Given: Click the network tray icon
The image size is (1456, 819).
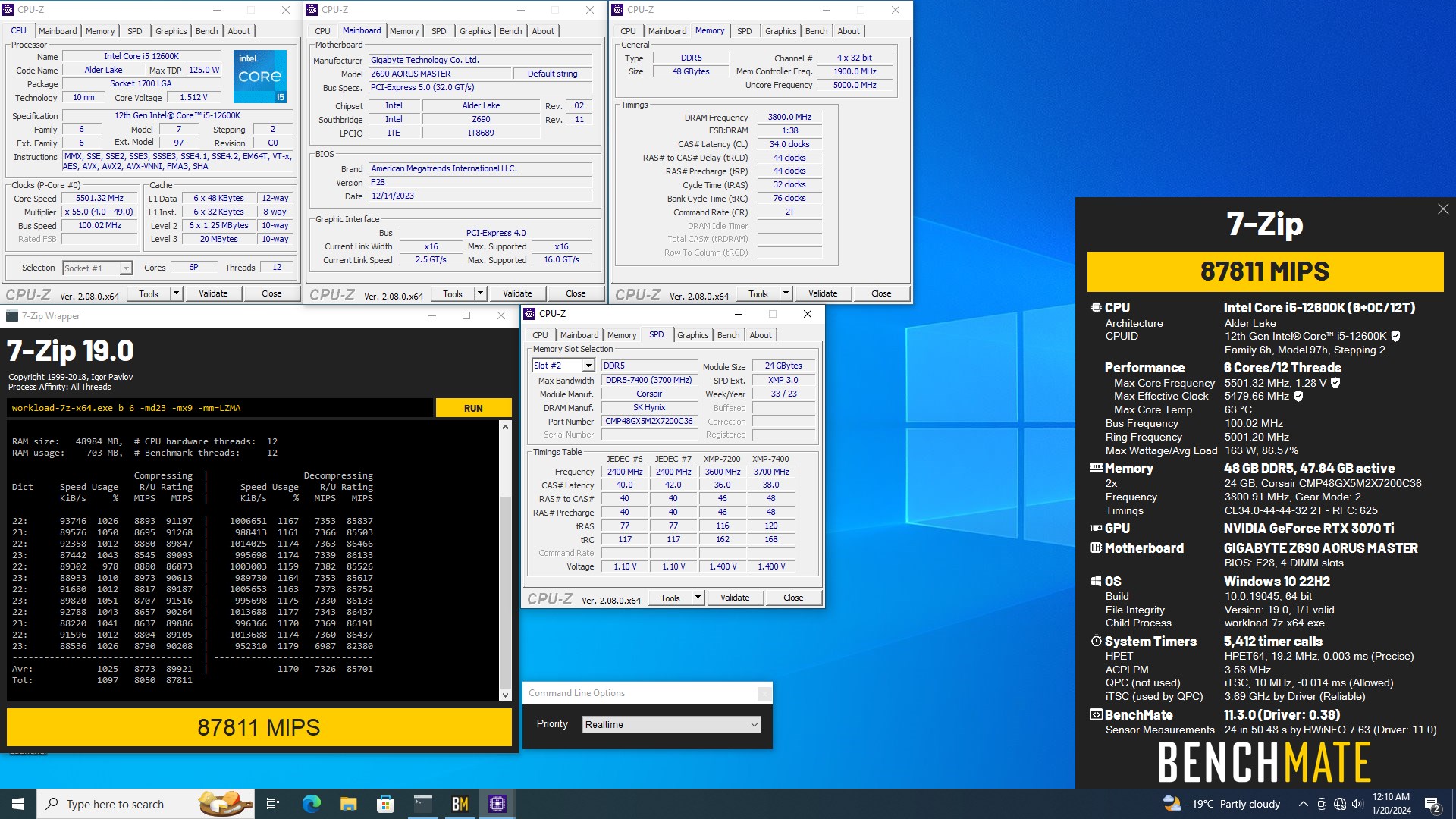Looking at the screenshot, I should click(x=1340, y=804).
